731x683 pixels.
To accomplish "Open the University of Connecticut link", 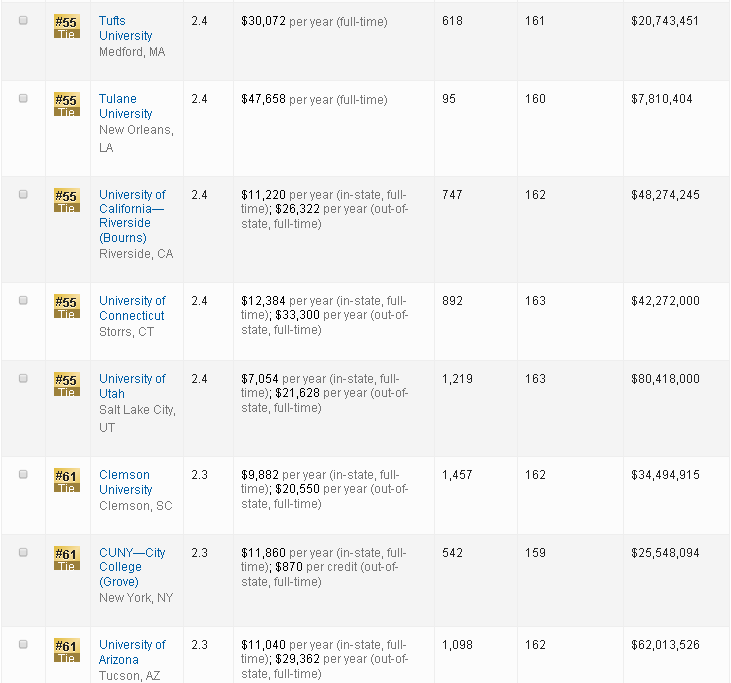I will click(132, 308).
